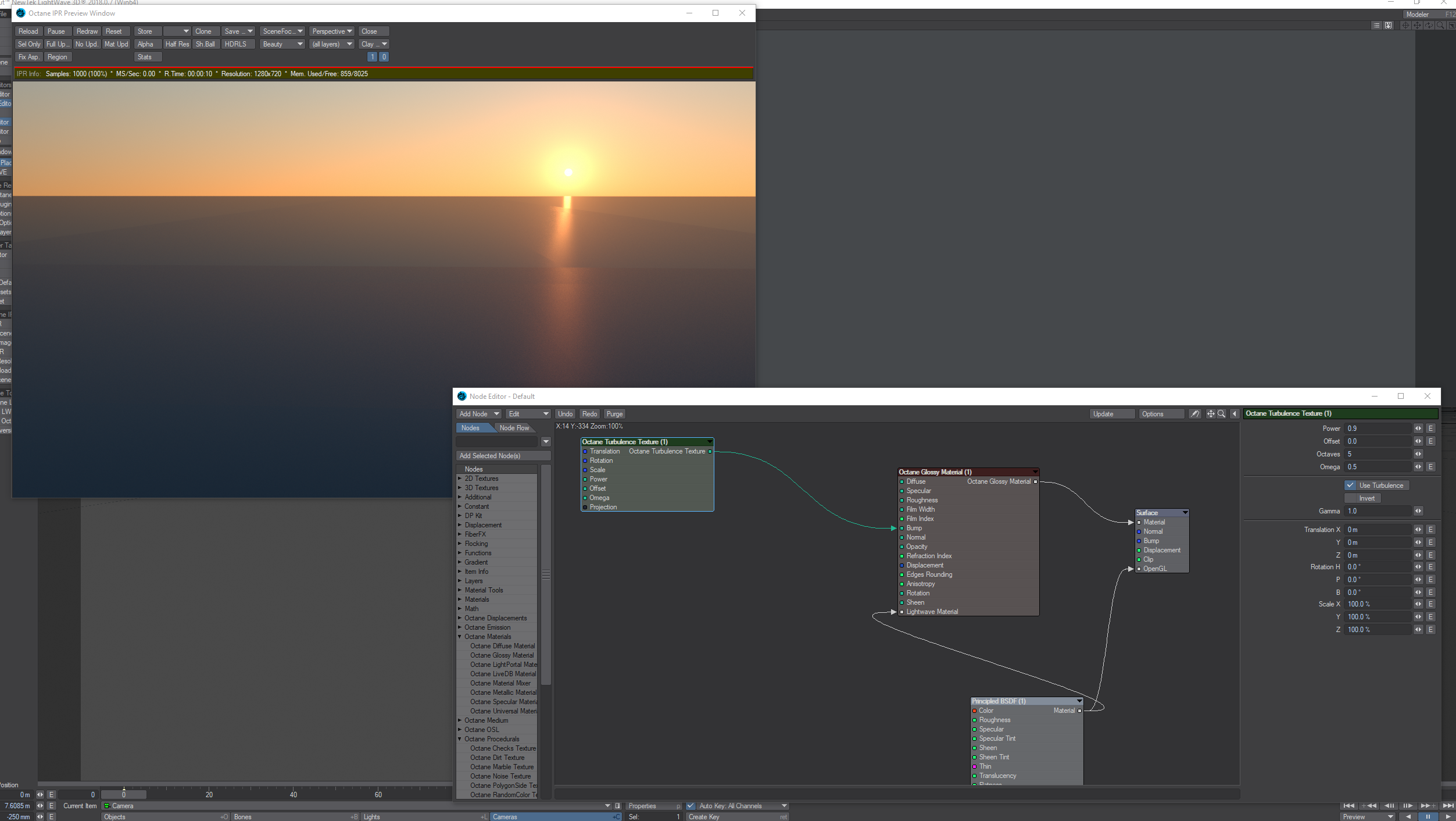
Task: Expand the 2D Textures node category
Action: [x=460, y=479]
